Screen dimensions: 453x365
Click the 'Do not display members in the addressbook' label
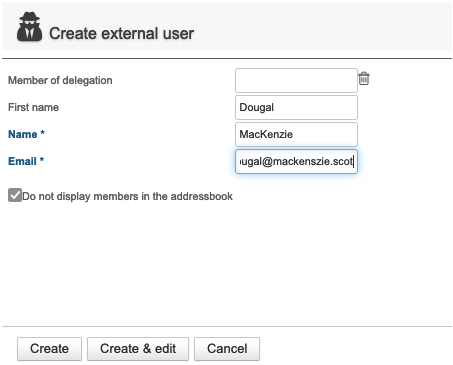[x=127, y=196]
